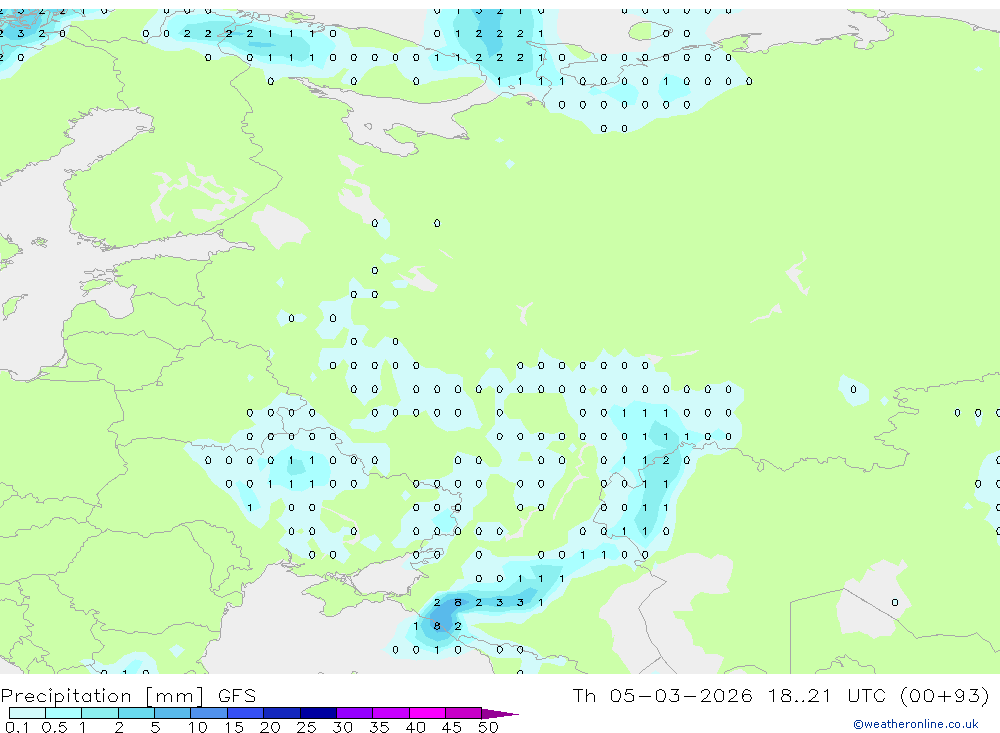Click the '45' legend scale label

click(452, 727)
